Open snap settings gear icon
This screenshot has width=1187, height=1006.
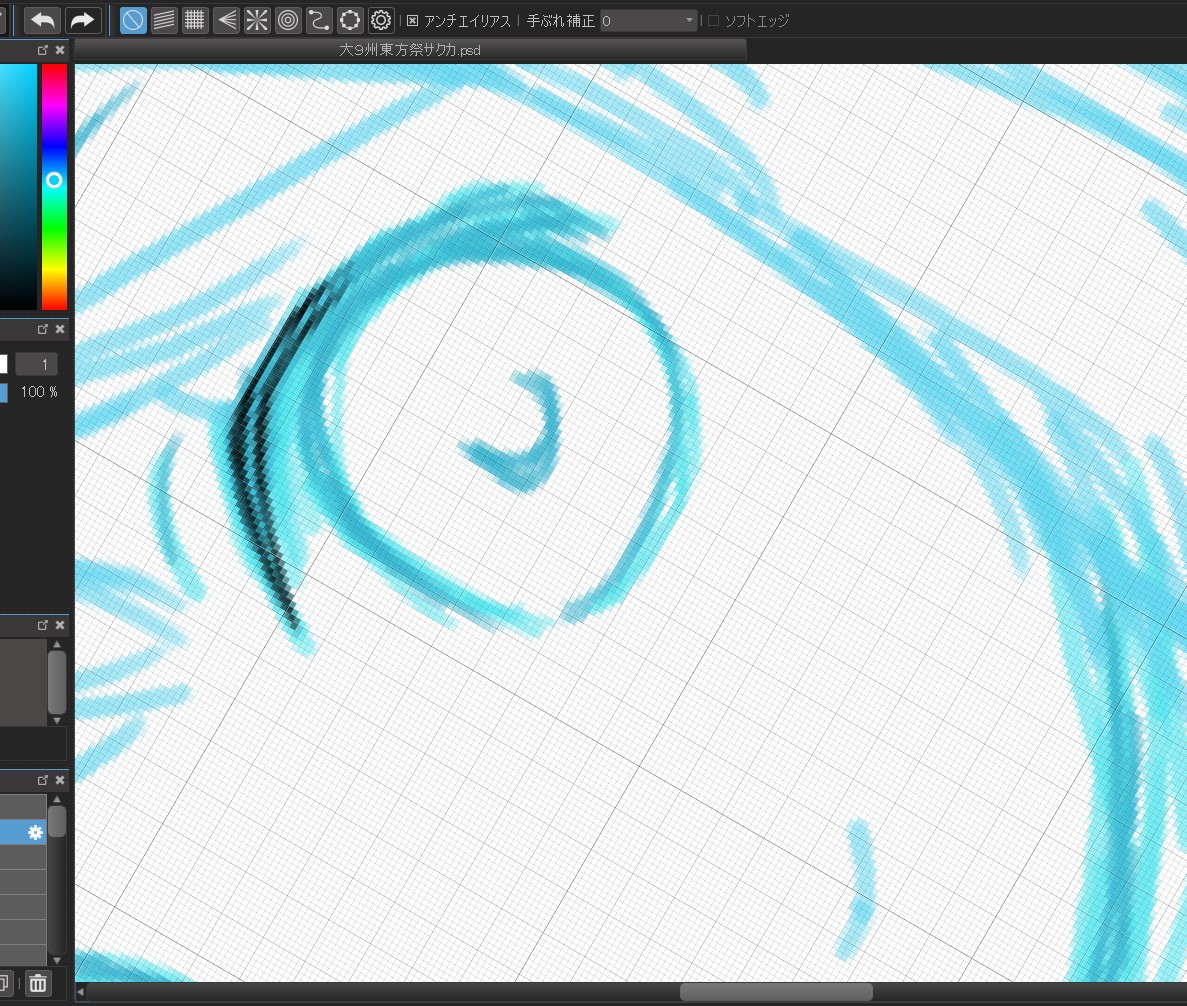(x=381, y=20)
